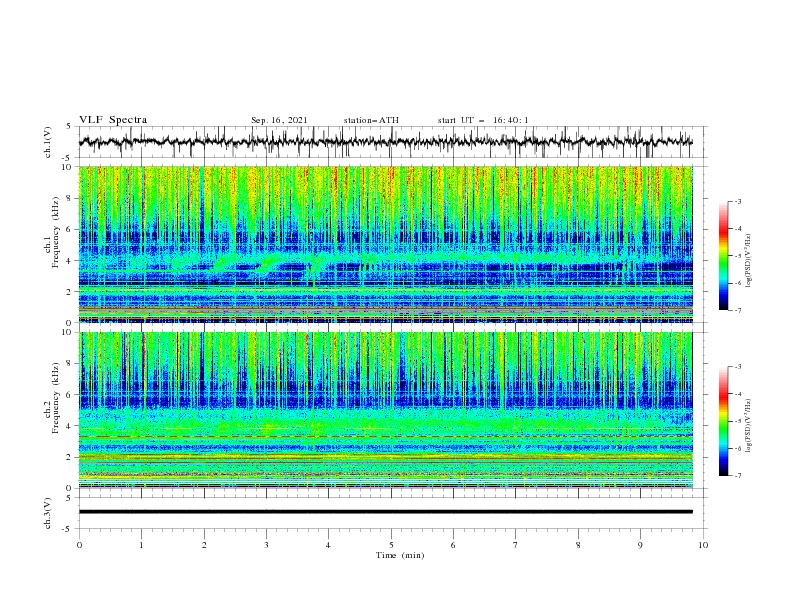This screenshot has width=792, height=612.
Task: Click ch.2 frequency axis tick "8"
Action: pyautogui.click(x=71, y=364)
